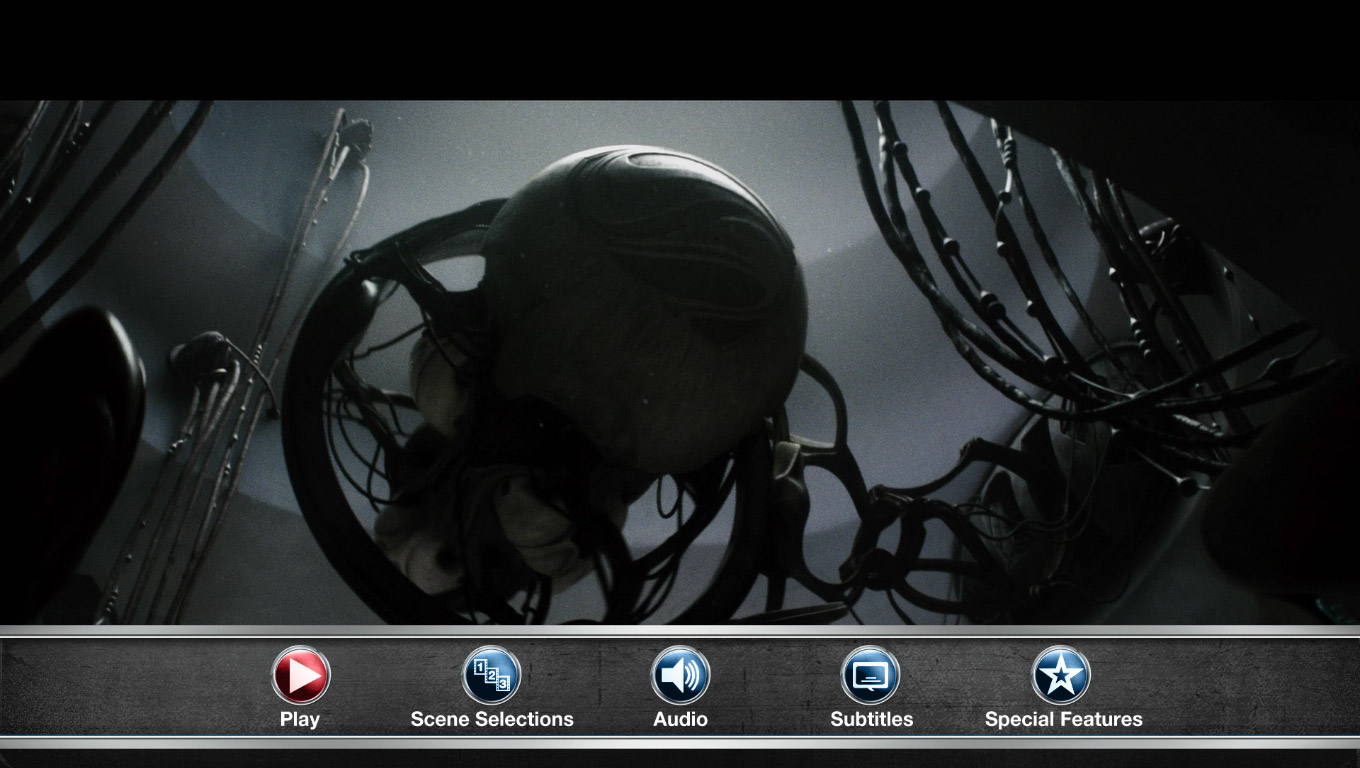The width and height of the screenshot is (1360, 768).
Task: Start the movie with the Play label
Action: click(300, 719)
